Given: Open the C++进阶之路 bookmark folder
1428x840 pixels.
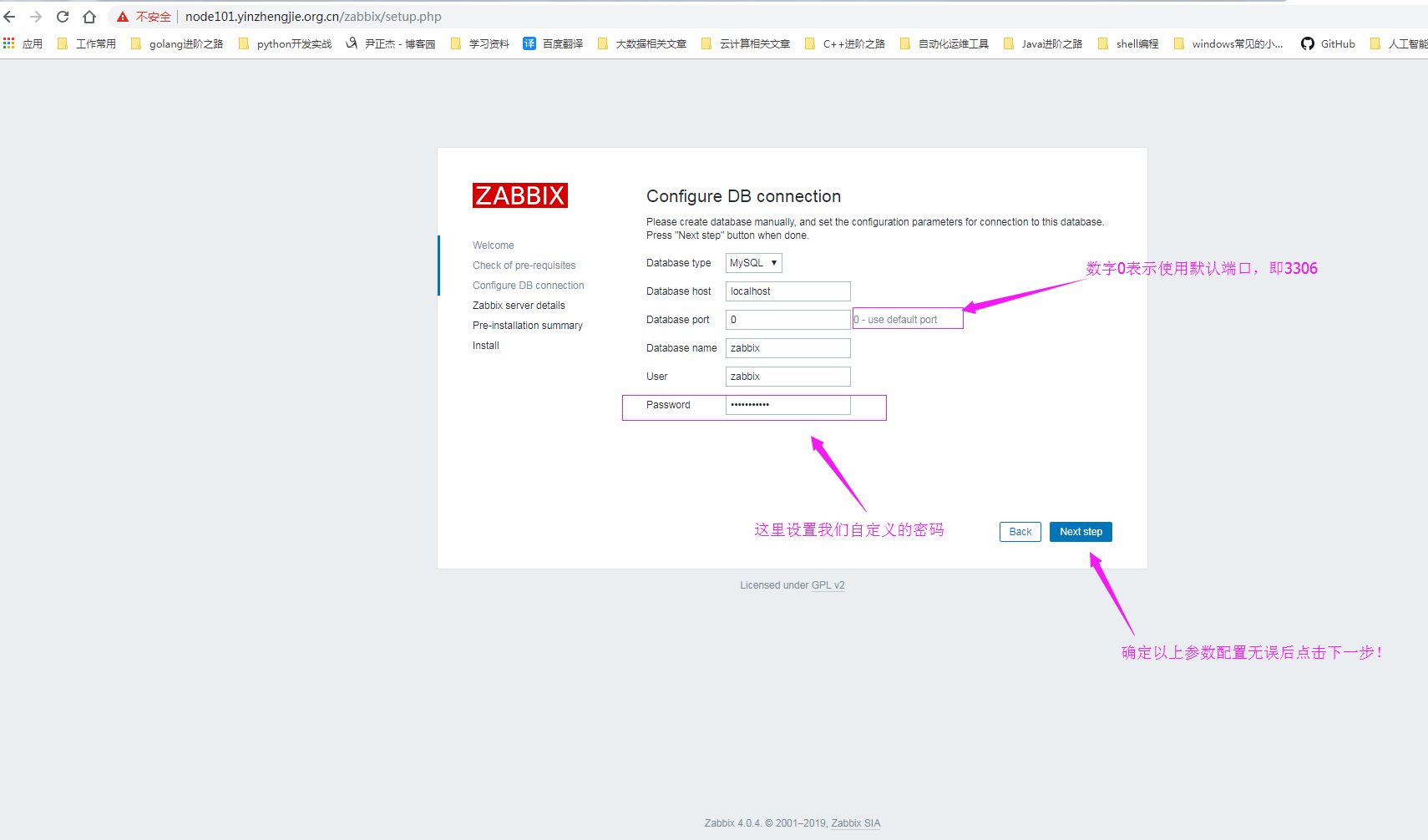Looking at the screenshot, I should pyautogui.click(x=845, y=43).
